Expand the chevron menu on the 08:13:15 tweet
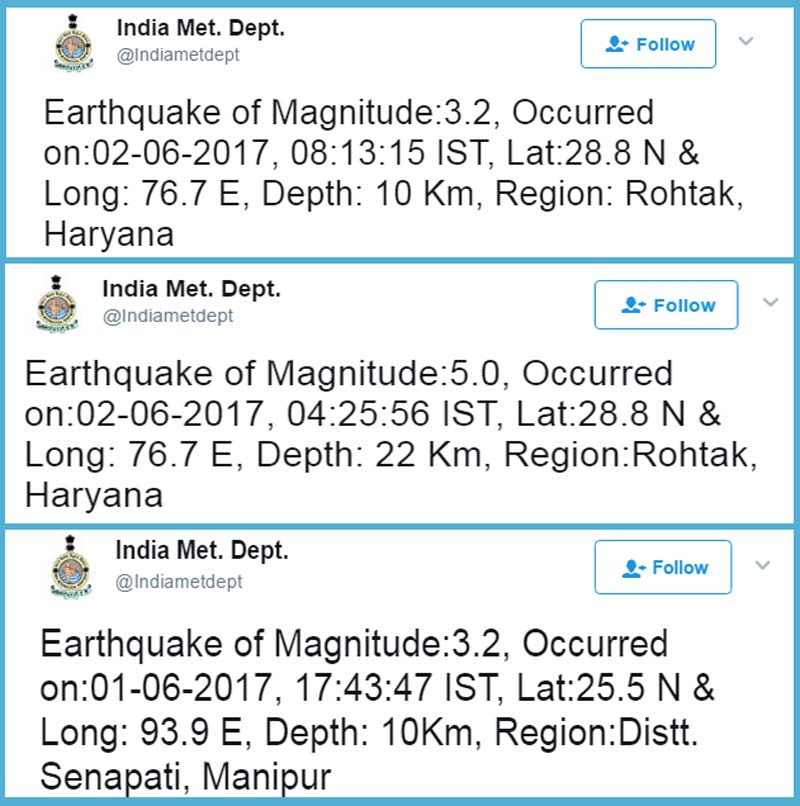This screenshot has width=800, height=806. (x=746, y=41)
